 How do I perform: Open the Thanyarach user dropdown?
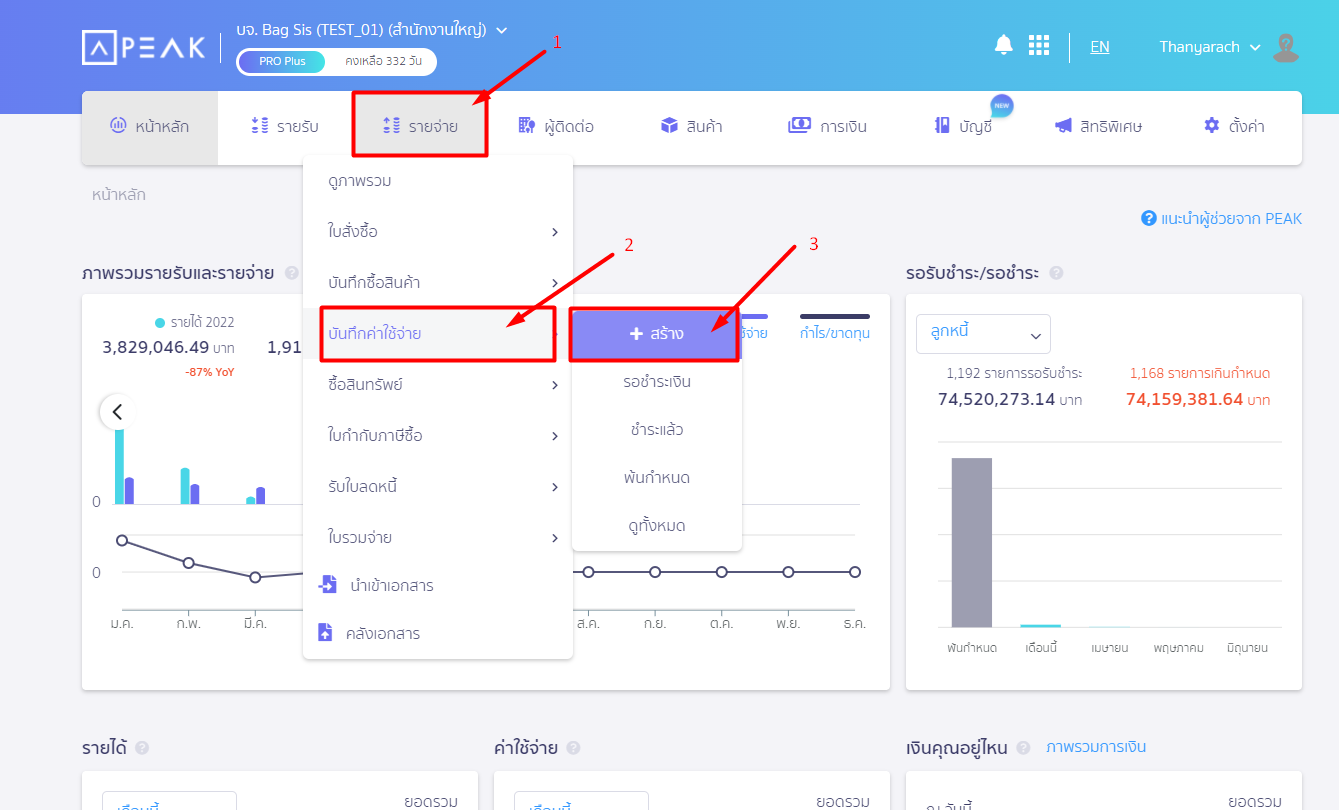[x=1210, y=47]
